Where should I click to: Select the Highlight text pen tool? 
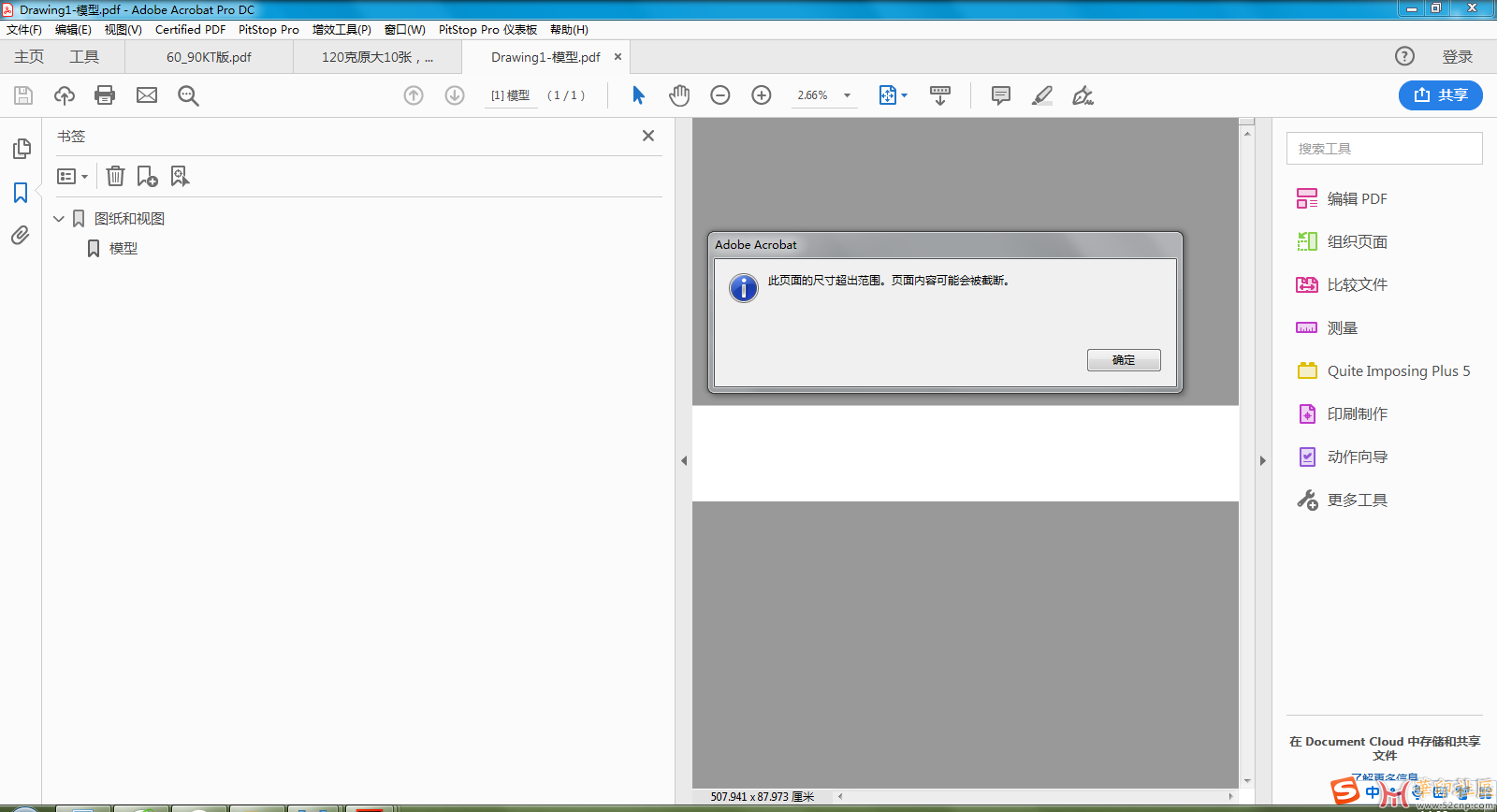(1041, 95)
